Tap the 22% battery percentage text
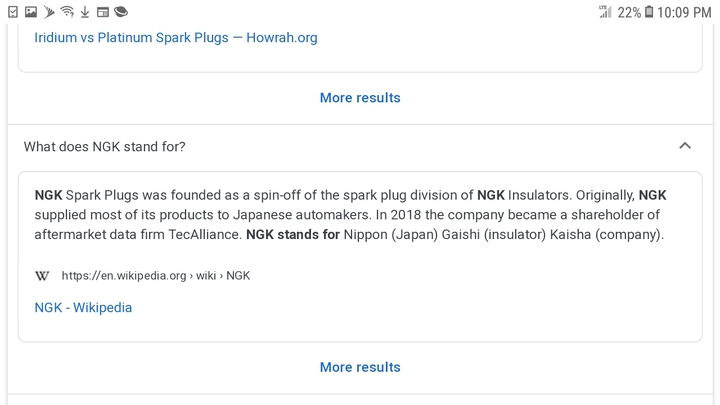The height and width of the screenshot is (405, 720). coord(629,12)
